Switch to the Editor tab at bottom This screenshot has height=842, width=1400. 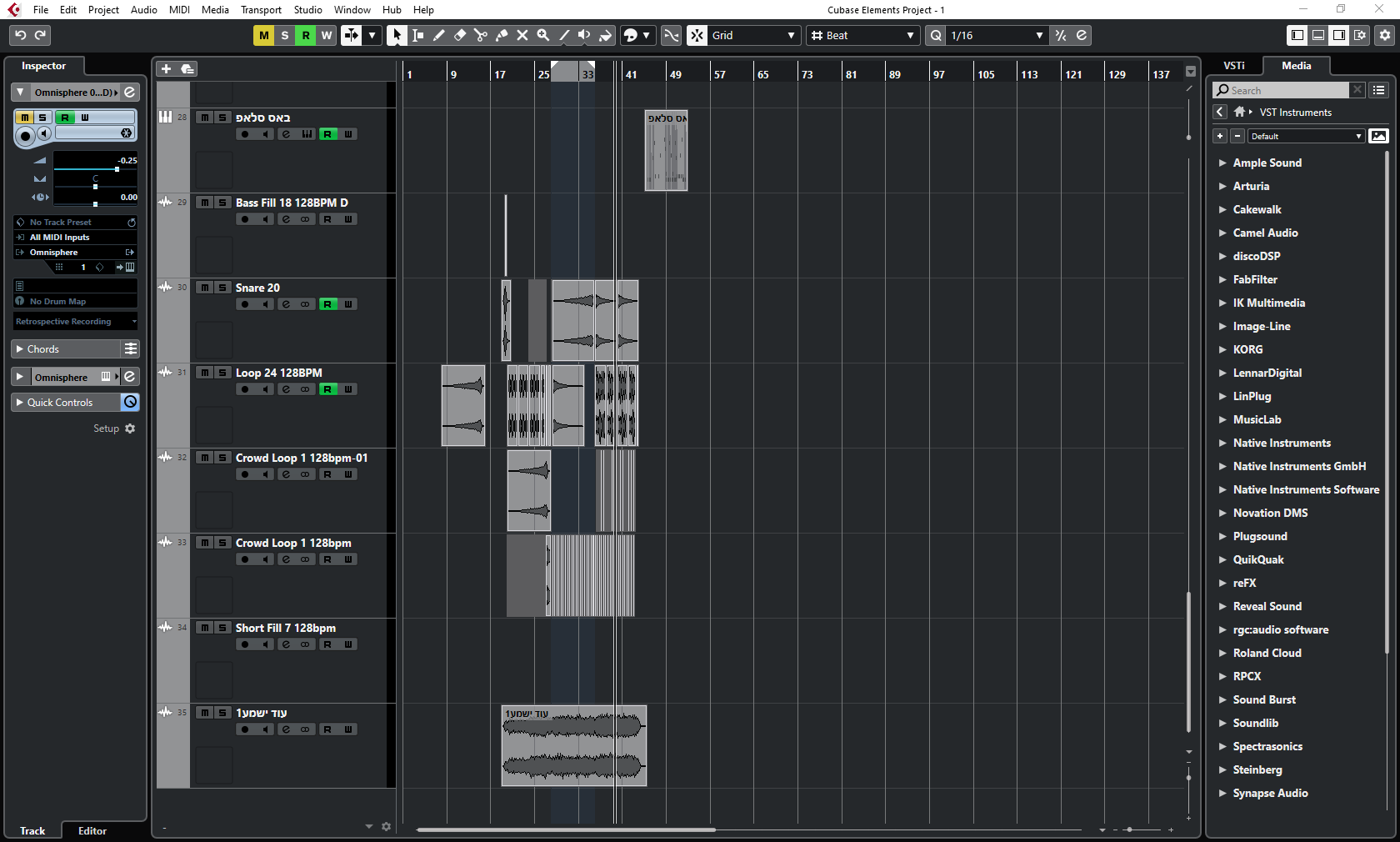[92, 830]
